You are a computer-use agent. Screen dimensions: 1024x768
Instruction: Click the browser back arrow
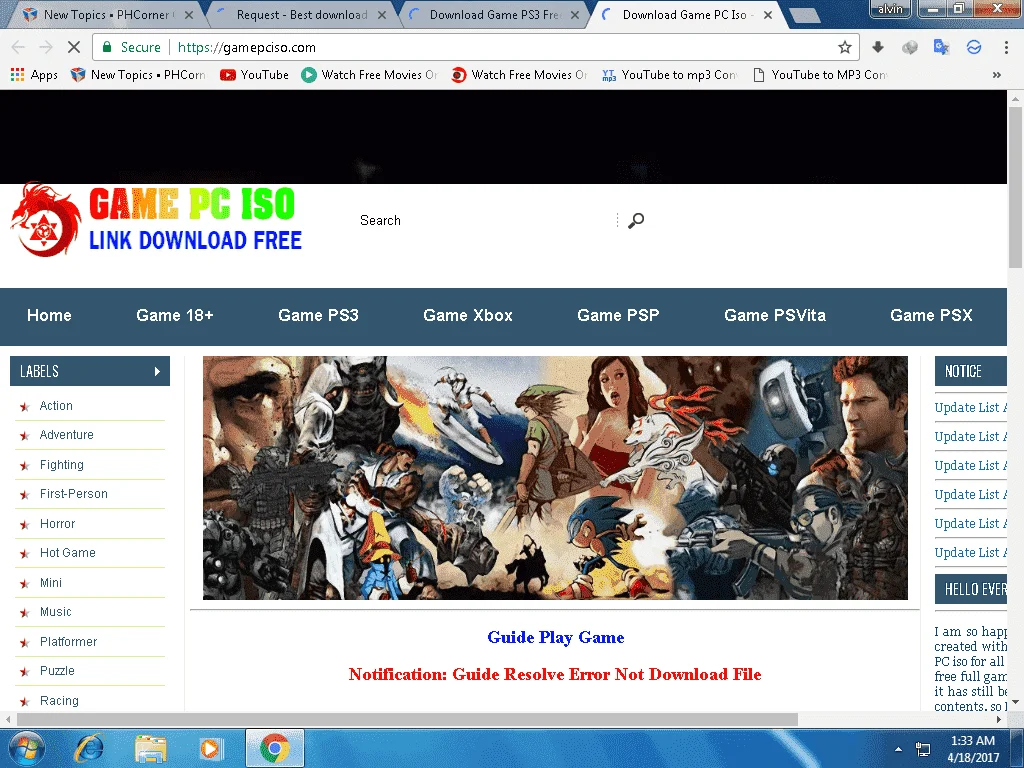pos(18,47)
